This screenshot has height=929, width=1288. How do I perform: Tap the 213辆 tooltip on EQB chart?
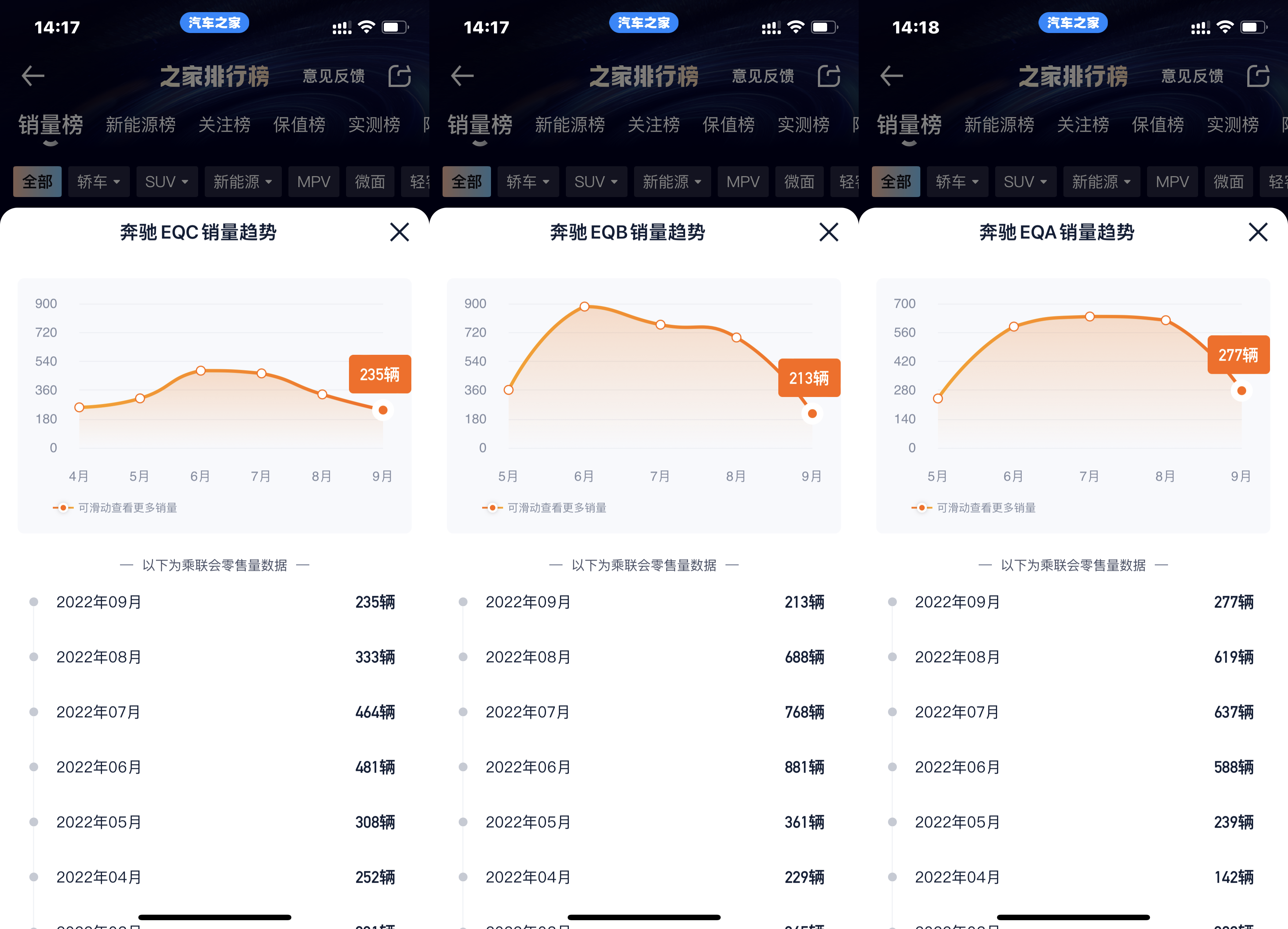809,378
